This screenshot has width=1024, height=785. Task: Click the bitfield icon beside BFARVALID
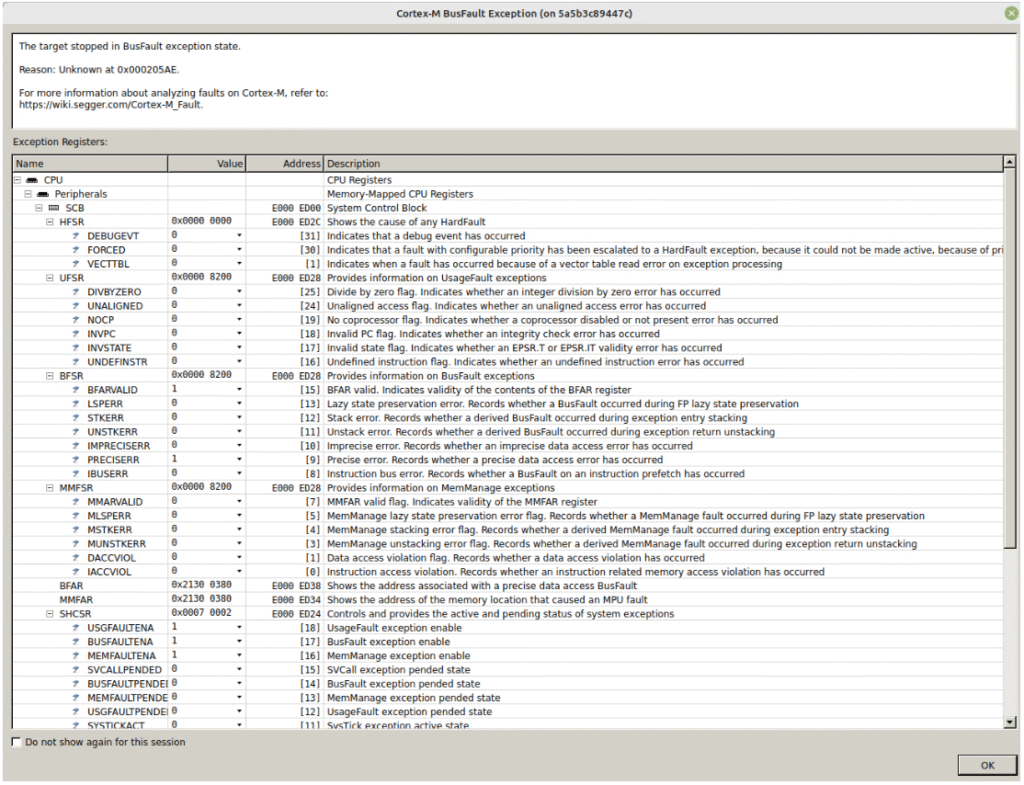coord(76,390)
